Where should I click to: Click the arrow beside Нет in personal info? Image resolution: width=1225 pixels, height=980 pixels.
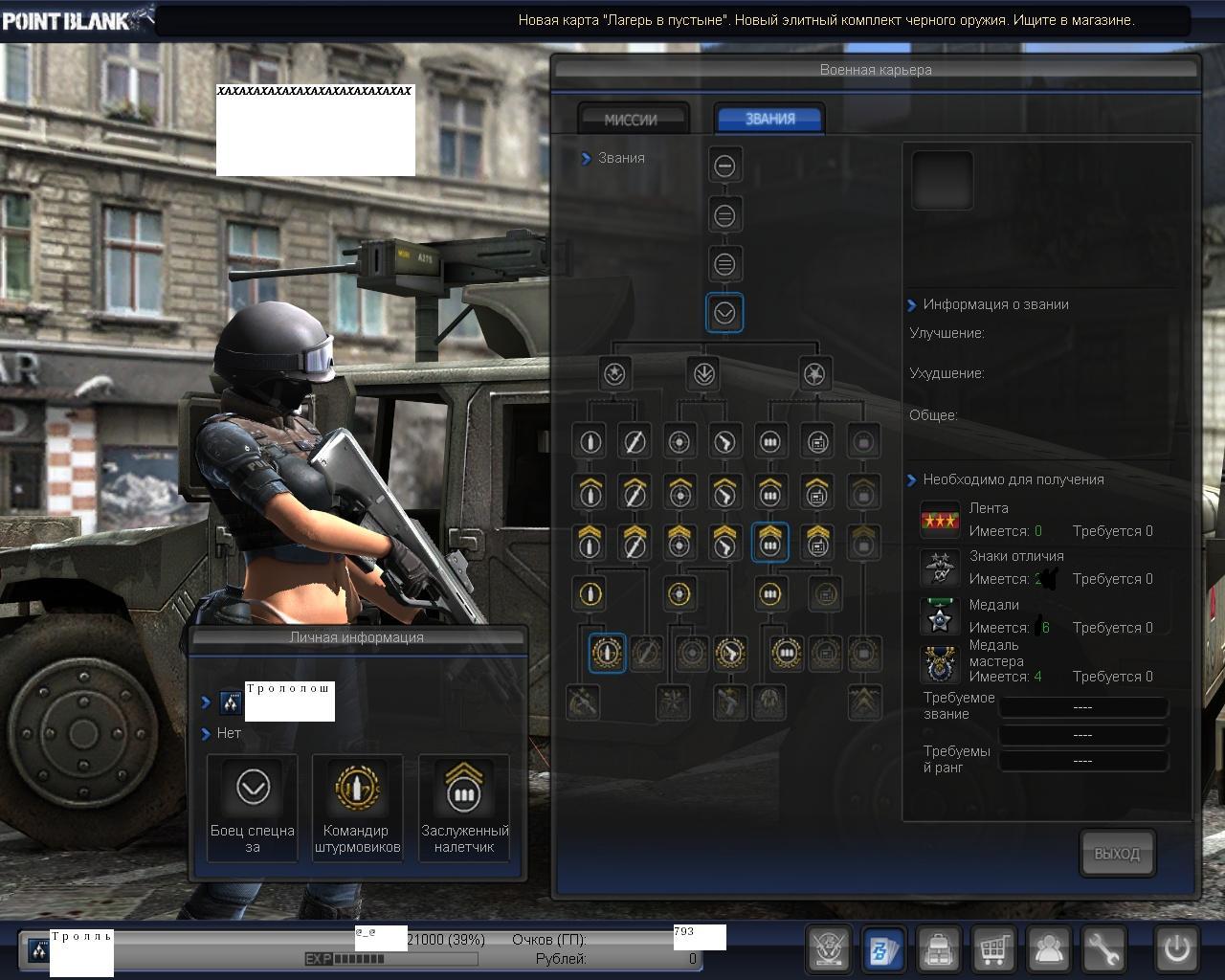[x=206, y=734]
